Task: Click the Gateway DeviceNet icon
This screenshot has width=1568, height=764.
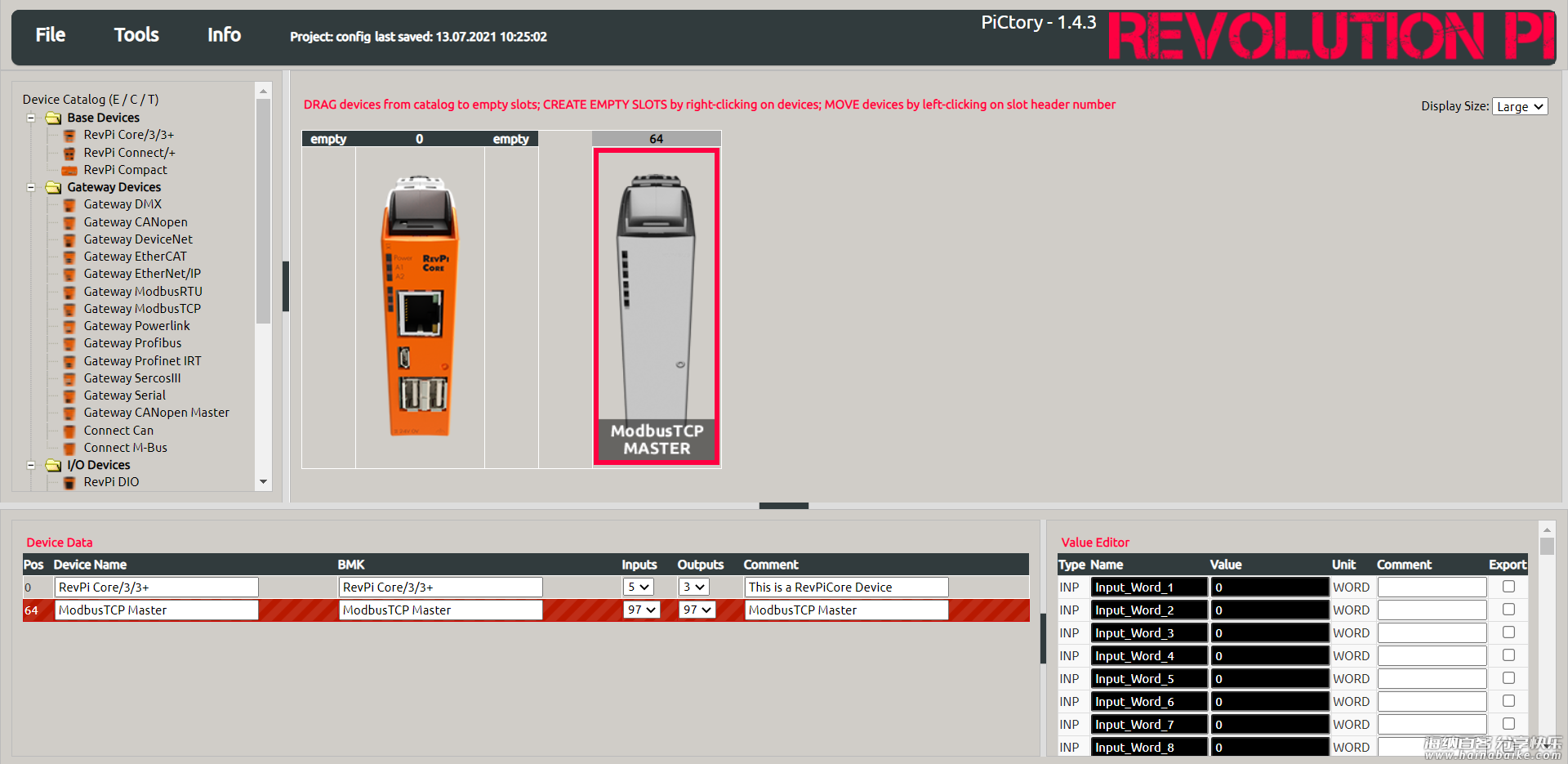Action: coord(70,239)
